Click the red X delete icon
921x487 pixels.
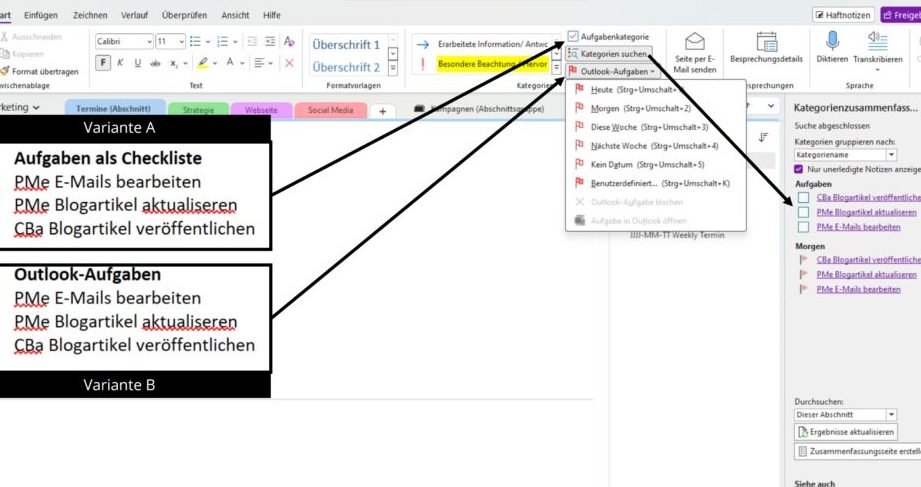(289, 63)
